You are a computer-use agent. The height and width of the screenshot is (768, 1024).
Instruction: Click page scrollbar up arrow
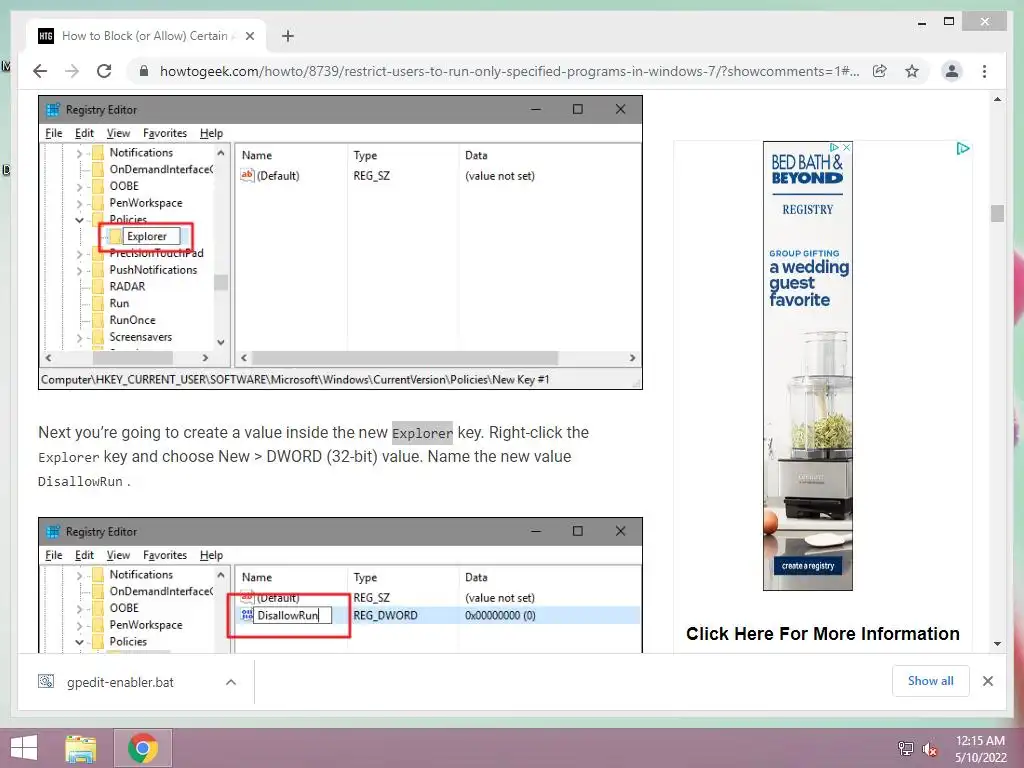(x=997, y=99)
